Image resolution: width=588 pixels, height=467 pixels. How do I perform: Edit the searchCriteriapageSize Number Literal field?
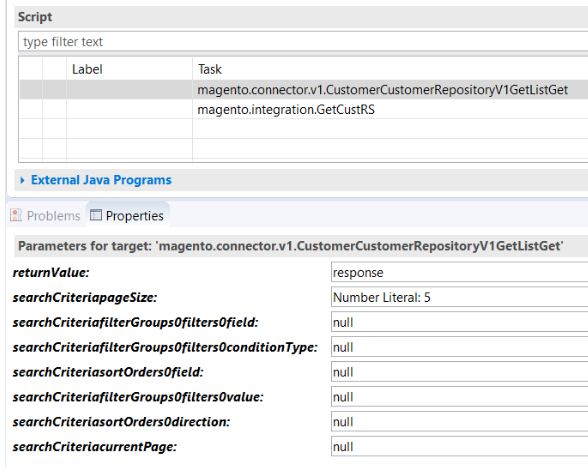coord(459,297)
